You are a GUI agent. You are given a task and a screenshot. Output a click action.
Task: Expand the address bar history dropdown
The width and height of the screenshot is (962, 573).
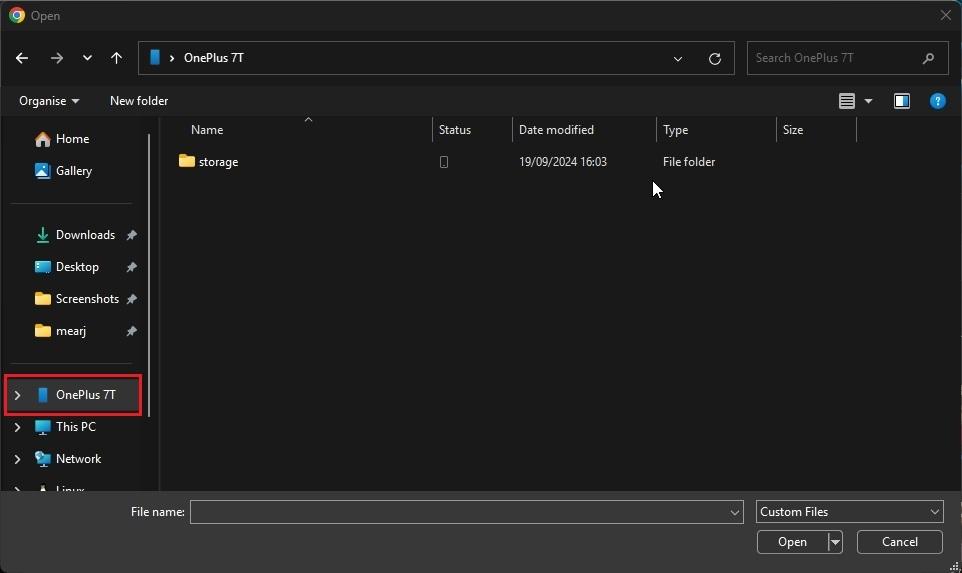point(677,59)
